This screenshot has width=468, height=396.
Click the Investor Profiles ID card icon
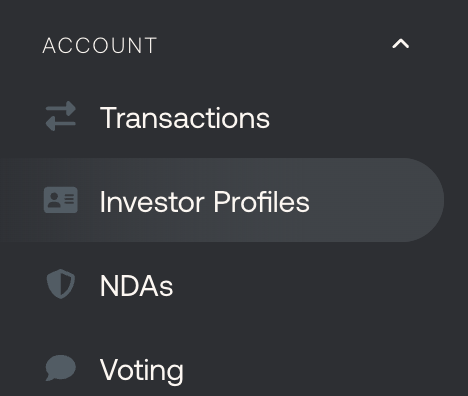pyautogui.click(x=61, y=200)
